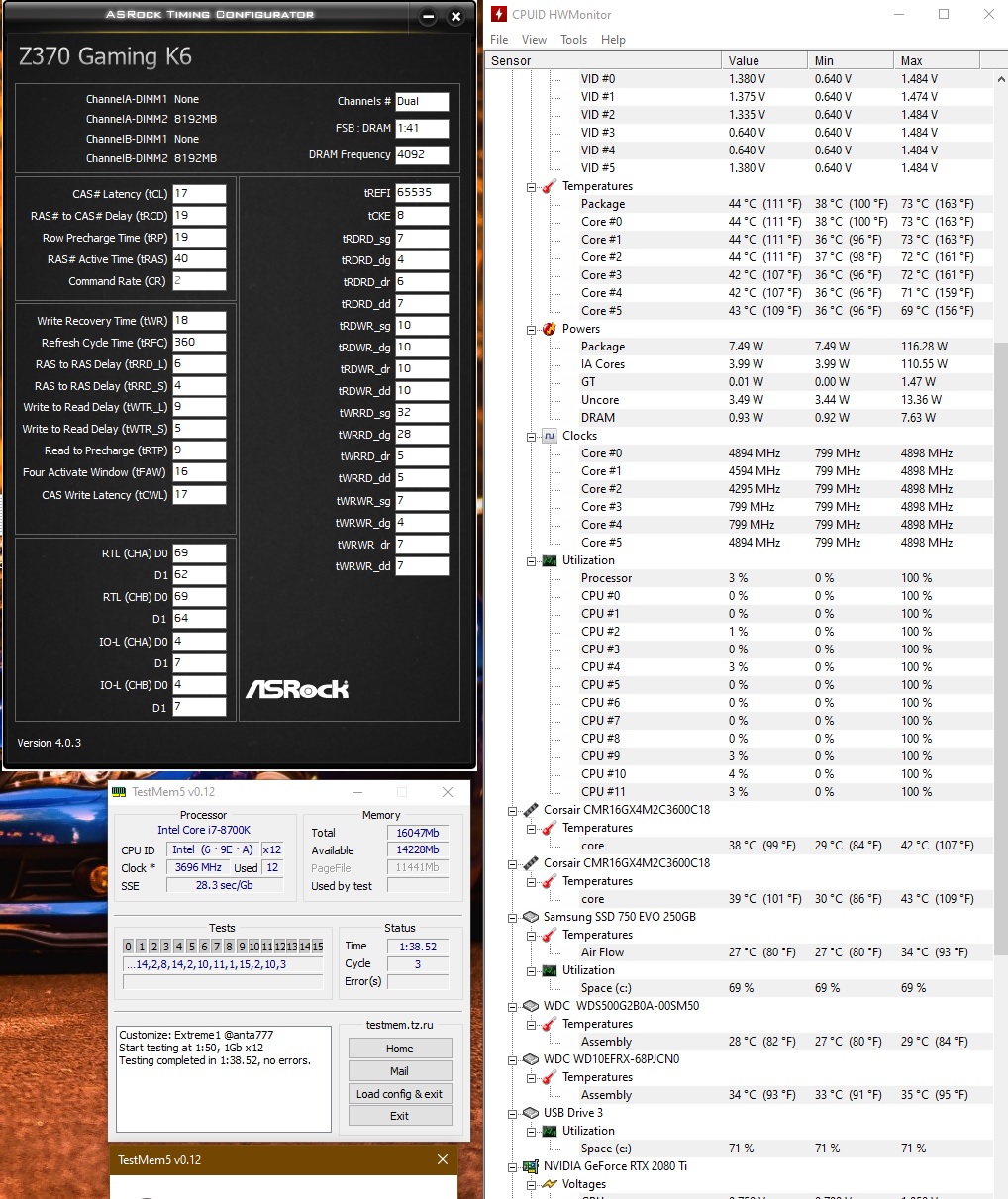1008x1199 pixels.
Task: Click the waveform icon beside Clocks
Action: point(549,436)
